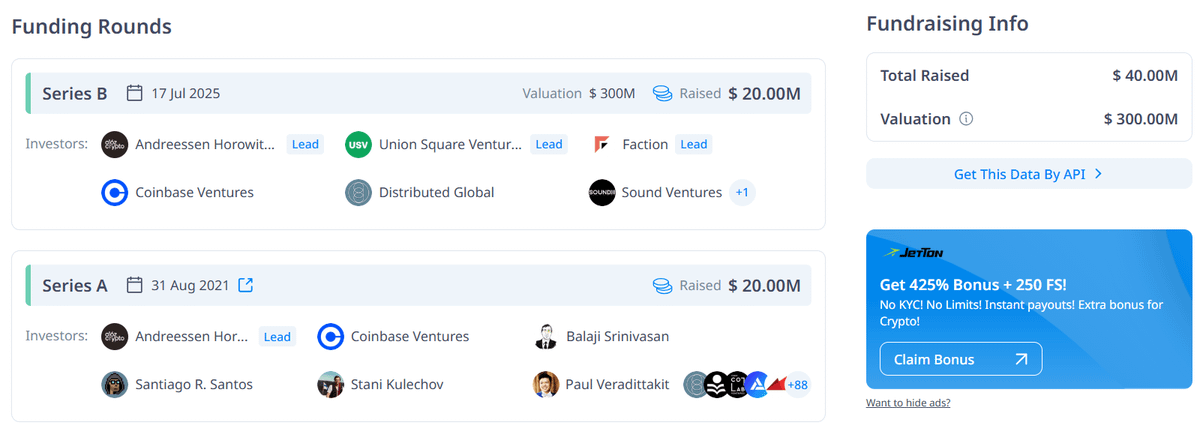Open the Union Square Ventures investor link

click(x=450, y=145)
